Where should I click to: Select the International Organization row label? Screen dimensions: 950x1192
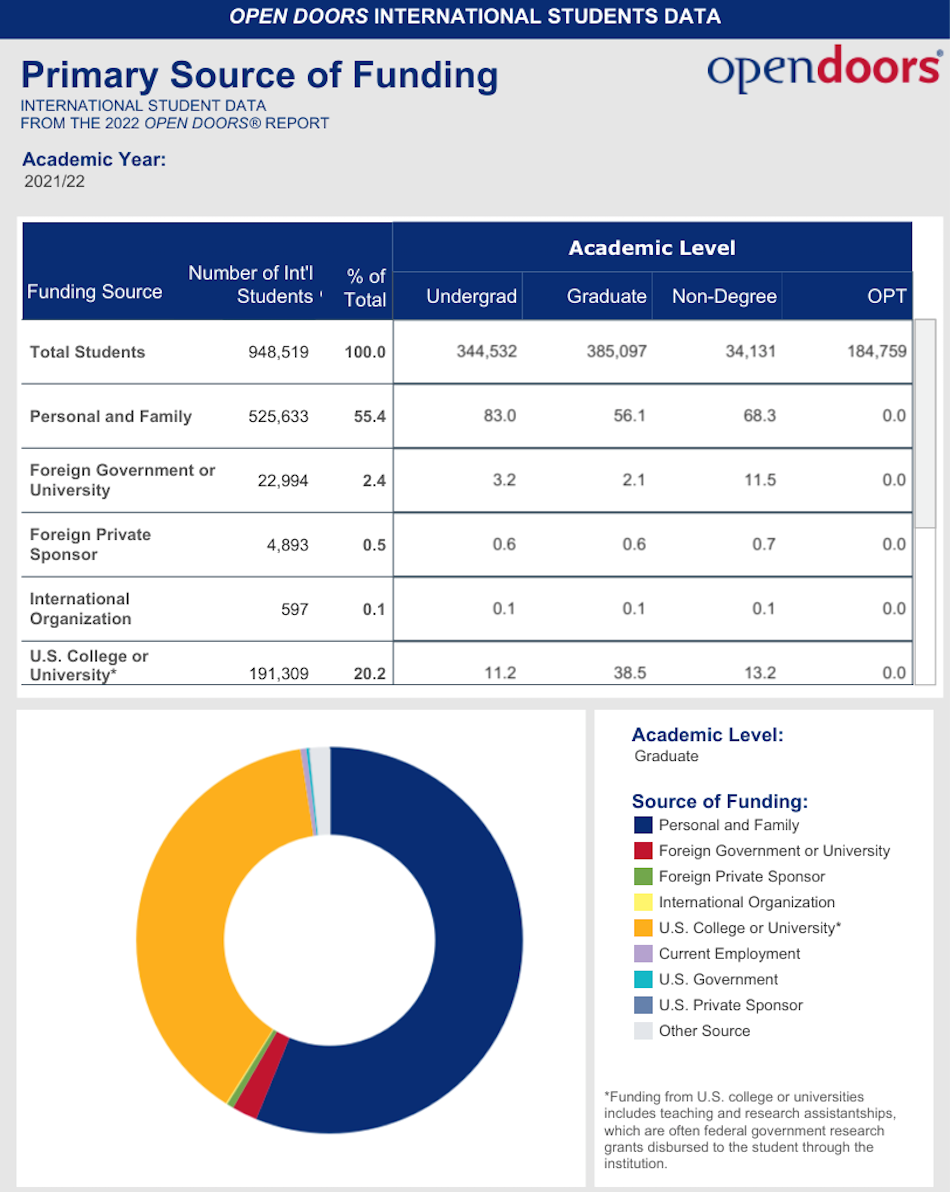coord(81,609)
